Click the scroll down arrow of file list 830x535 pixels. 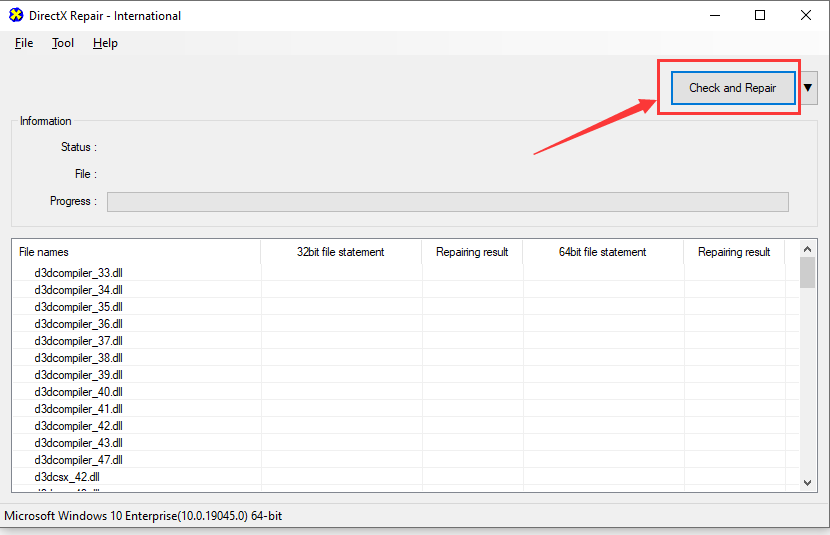[808, 483]
